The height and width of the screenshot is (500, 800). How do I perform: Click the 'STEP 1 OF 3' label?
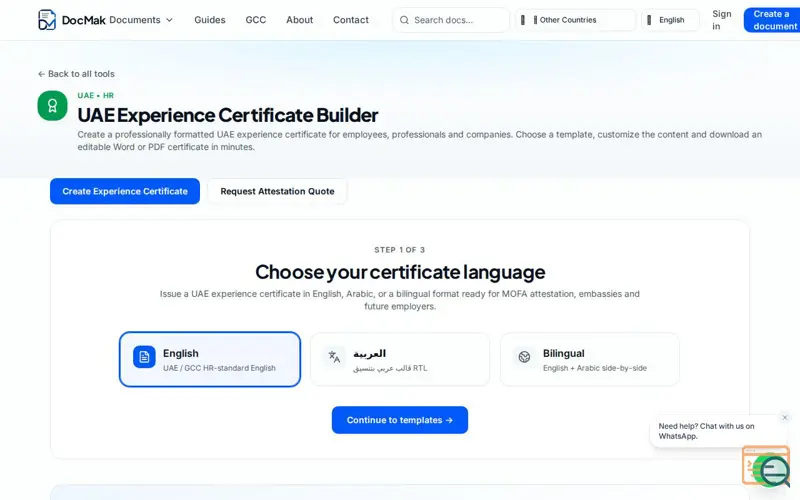[x=399, y=250]
